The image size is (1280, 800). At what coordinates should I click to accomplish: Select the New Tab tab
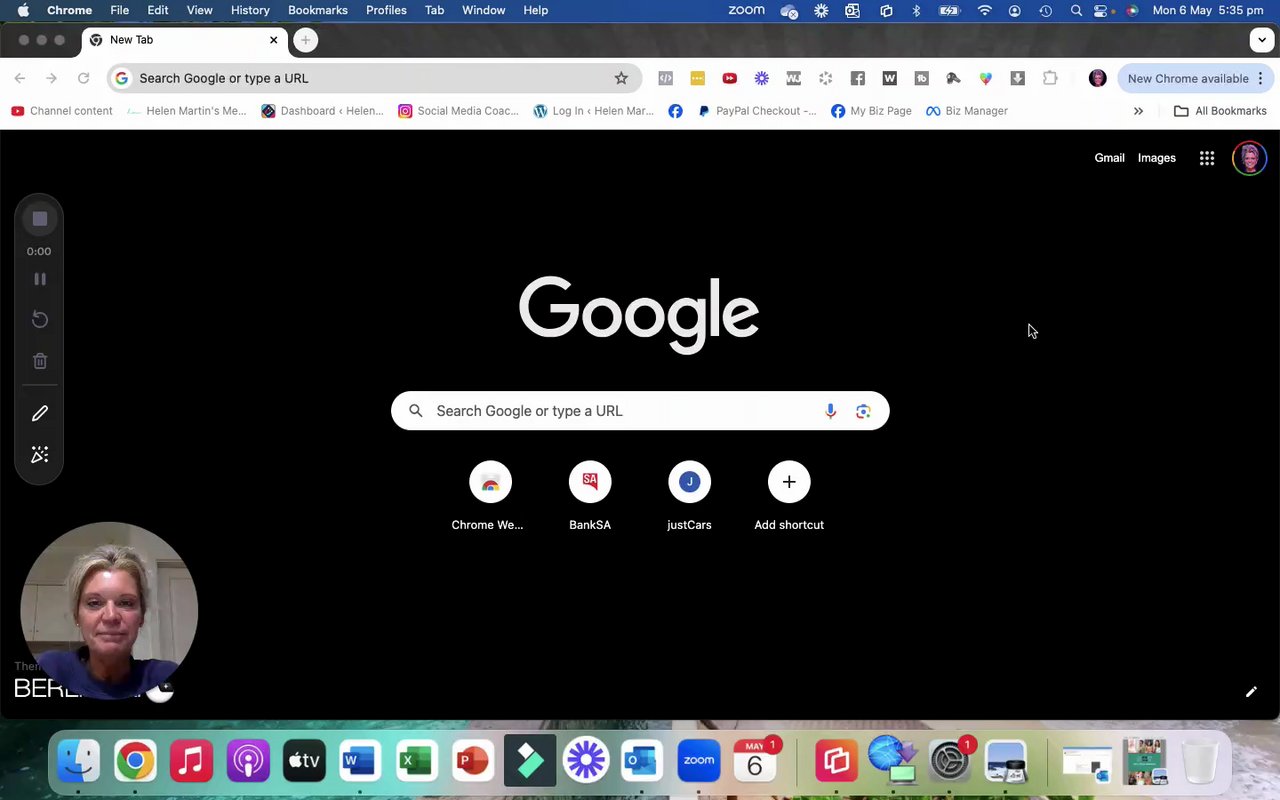185,40
